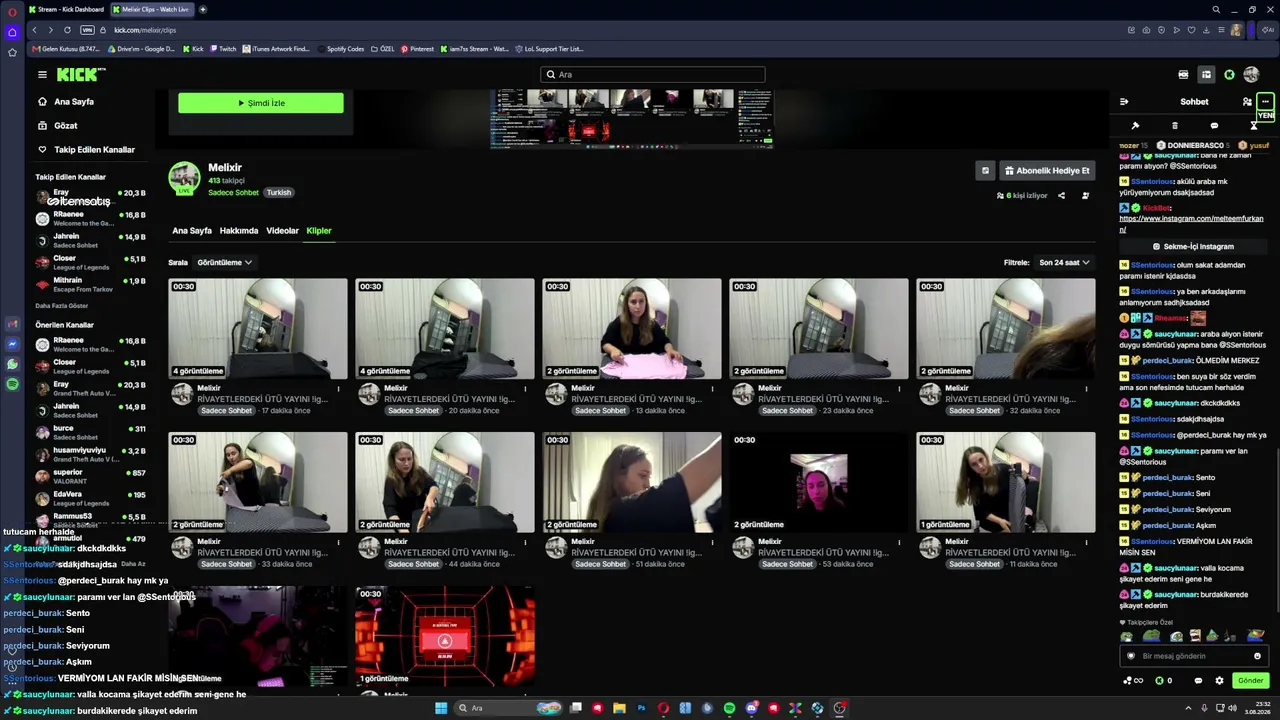
Task: Click the user-follow icon right of share
Action: [1085, 196]
